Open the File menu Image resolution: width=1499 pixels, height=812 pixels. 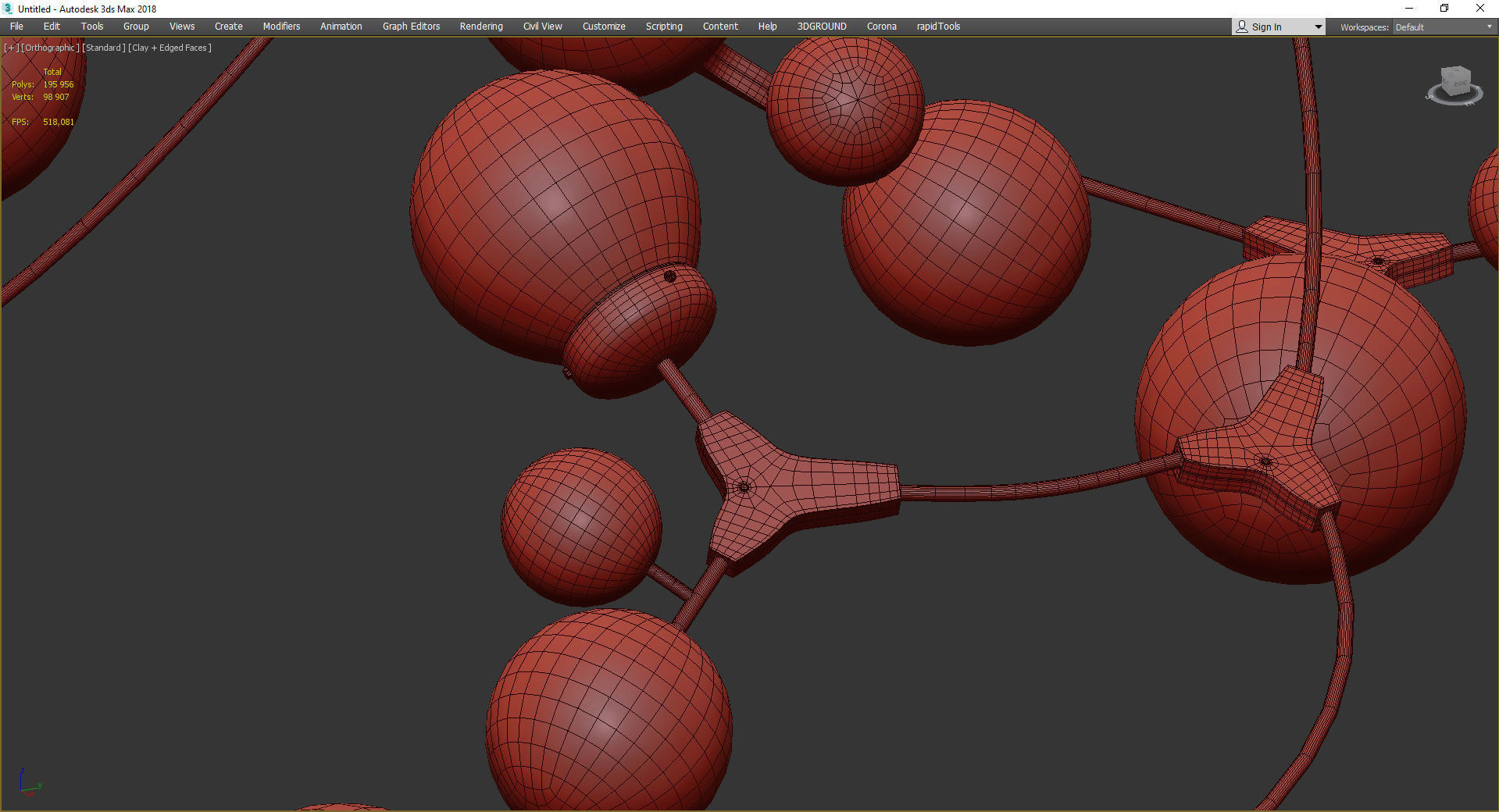point(16,27)
